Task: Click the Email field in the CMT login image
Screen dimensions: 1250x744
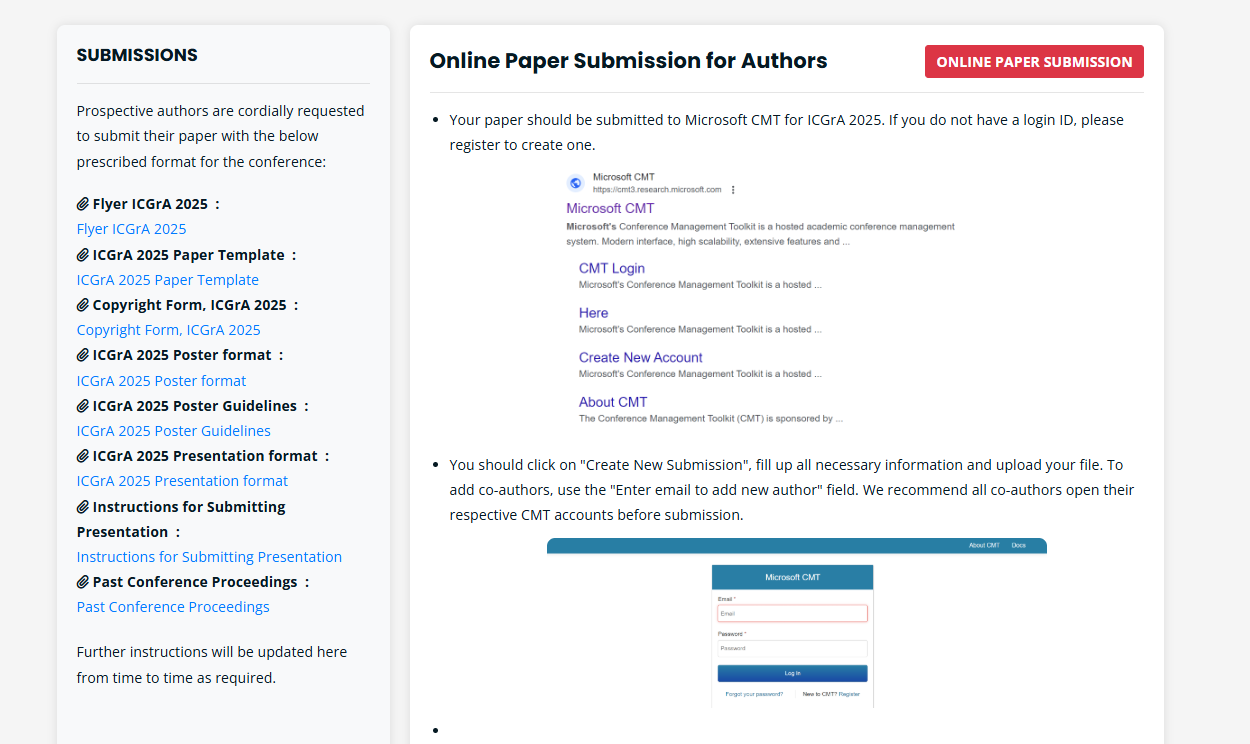Action: click(x=792, y=613)
